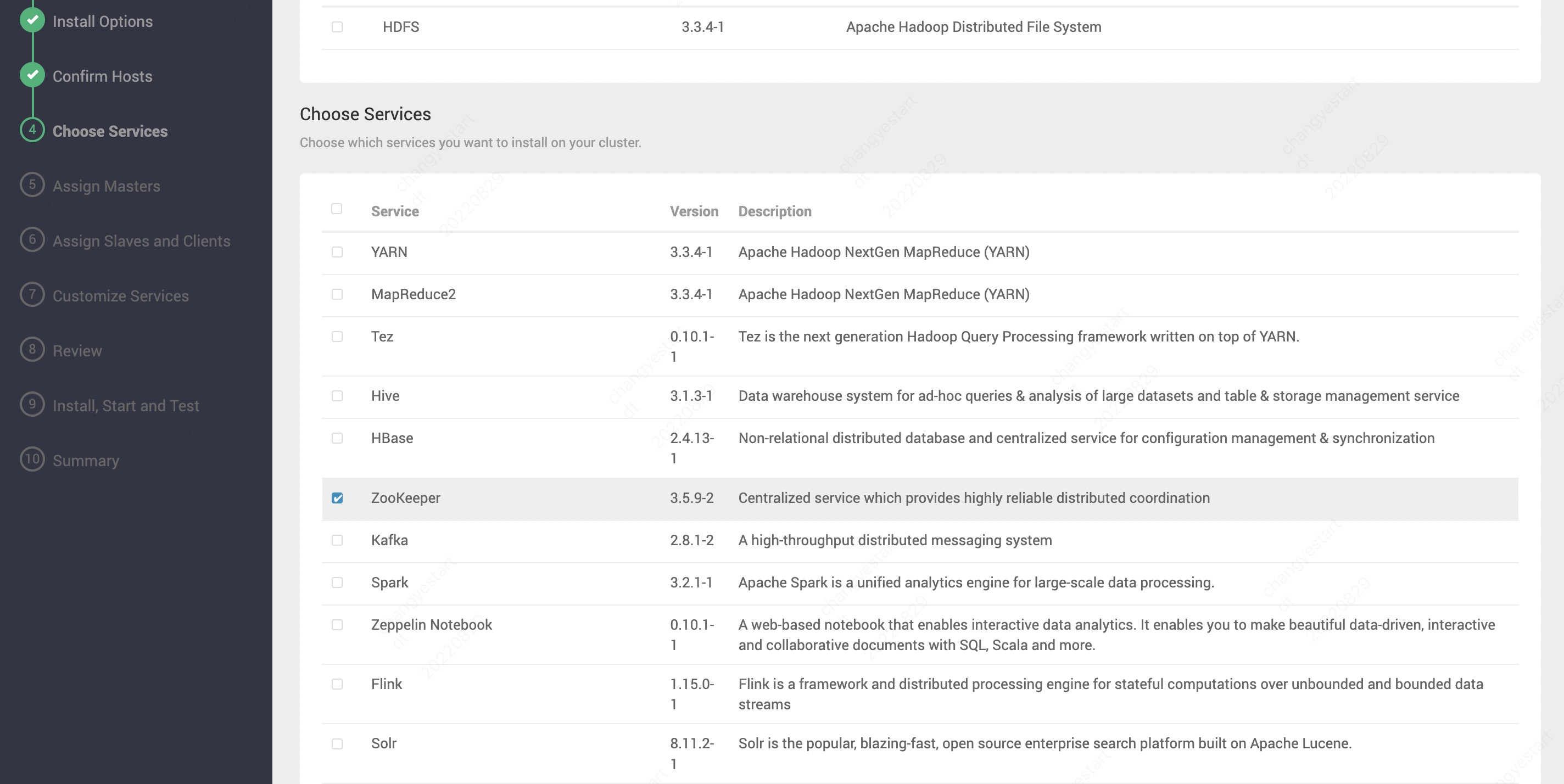Click the Assign Slaves and Clients step

142,241
